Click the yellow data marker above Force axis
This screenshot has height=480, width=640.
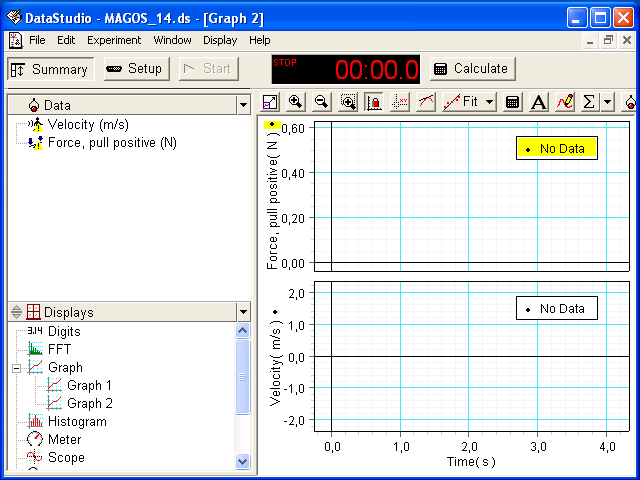point(272,124)
